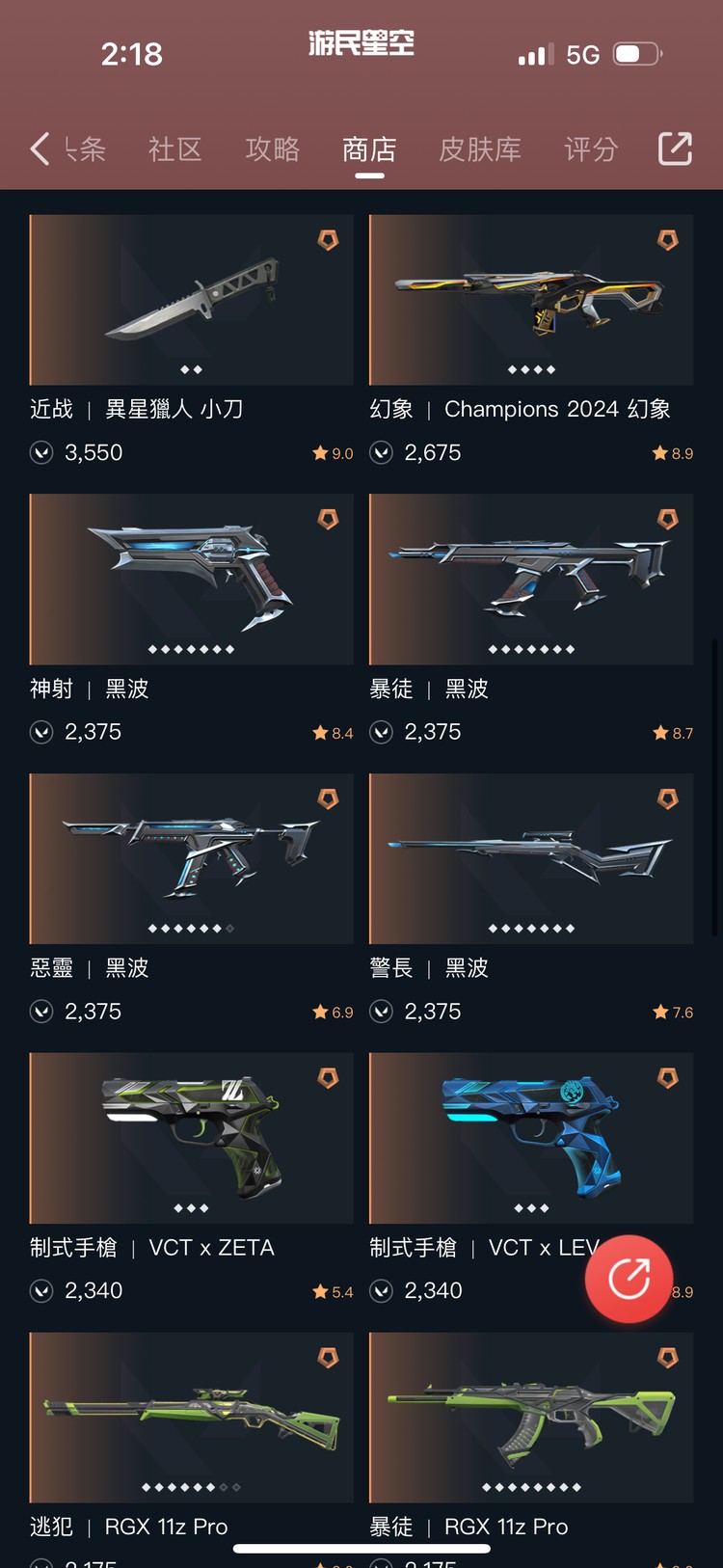The width and height of the screenshot is (723, 1568).
Task: Switch to the 攻略 tab
Action: coord(273,149)
